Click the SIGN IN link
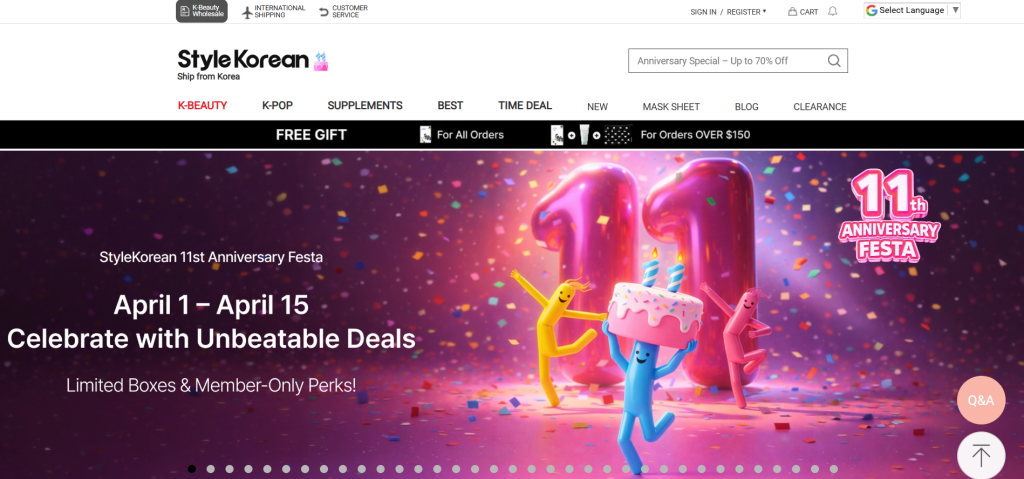Screen dimensions: 1024x479 pos(703,12)
